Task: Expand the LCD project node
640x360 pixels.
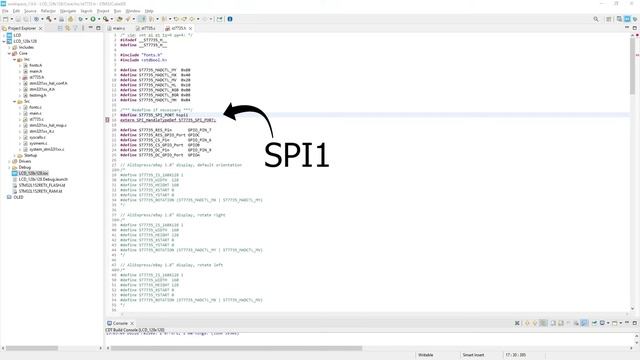Action: pyautogui.click(x=4, y=36)
